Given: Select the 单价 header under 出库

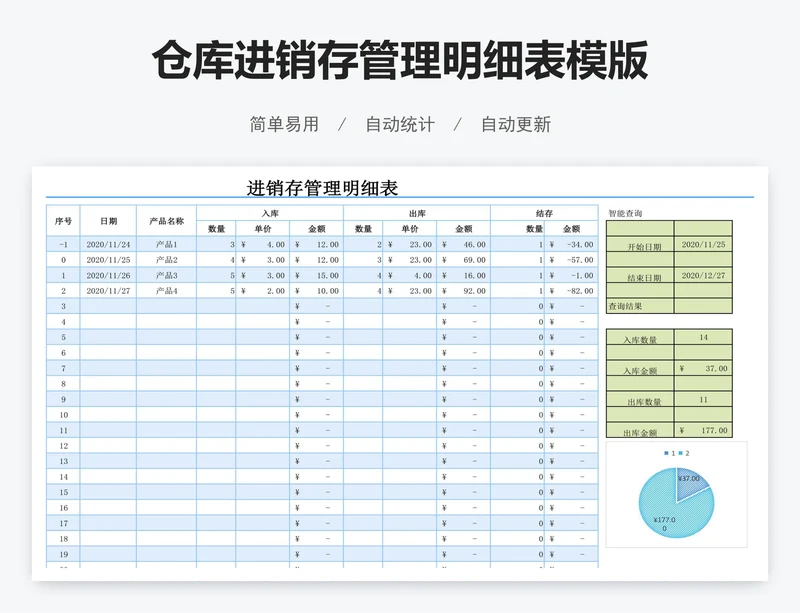Looking at the screenshot, I should tap(410, 229).
